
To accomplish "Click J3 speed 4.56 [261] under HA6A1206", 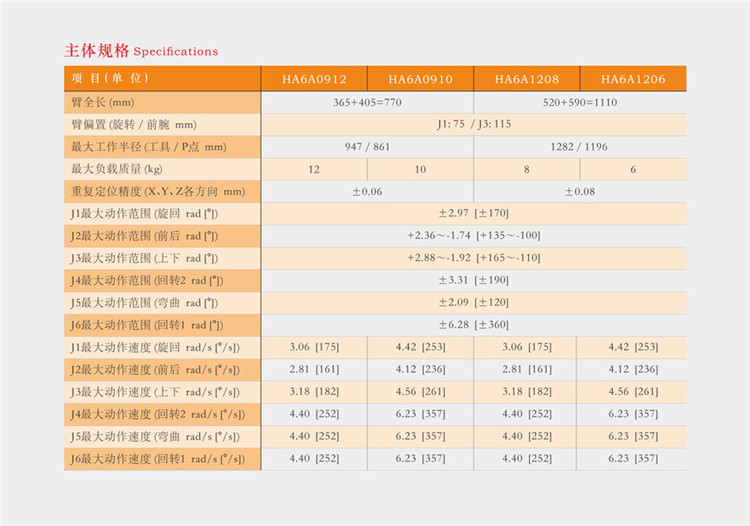I will pos(633,392).
